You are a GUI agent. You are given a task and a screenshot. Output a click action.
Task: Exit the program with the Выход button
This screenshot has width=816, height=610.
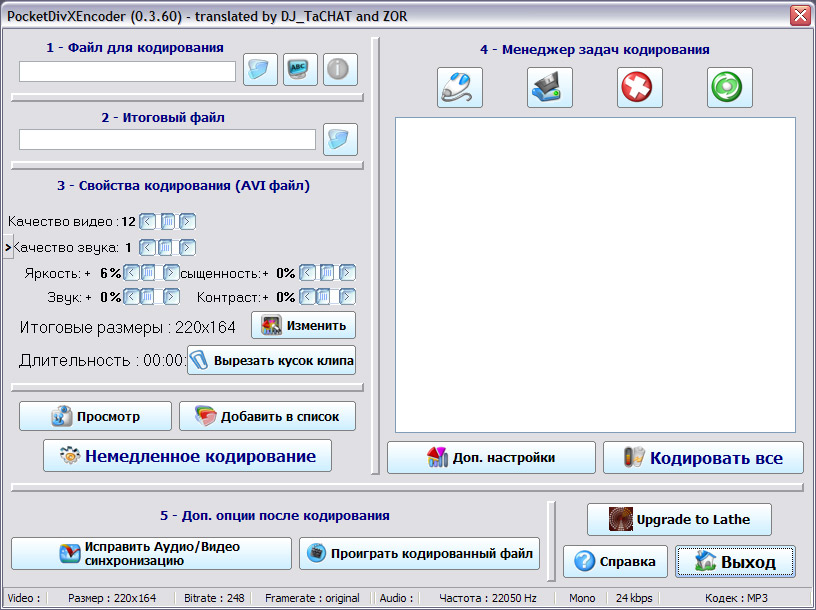click(735, 561)
